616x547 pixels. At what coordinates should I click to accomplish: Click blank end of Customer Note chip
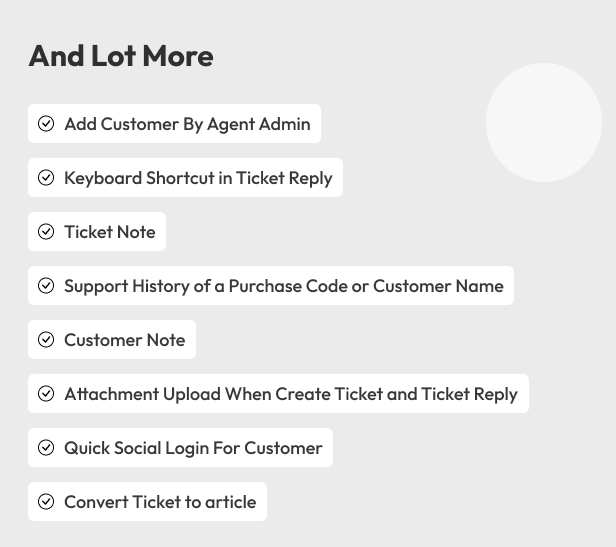pos(191,340)
